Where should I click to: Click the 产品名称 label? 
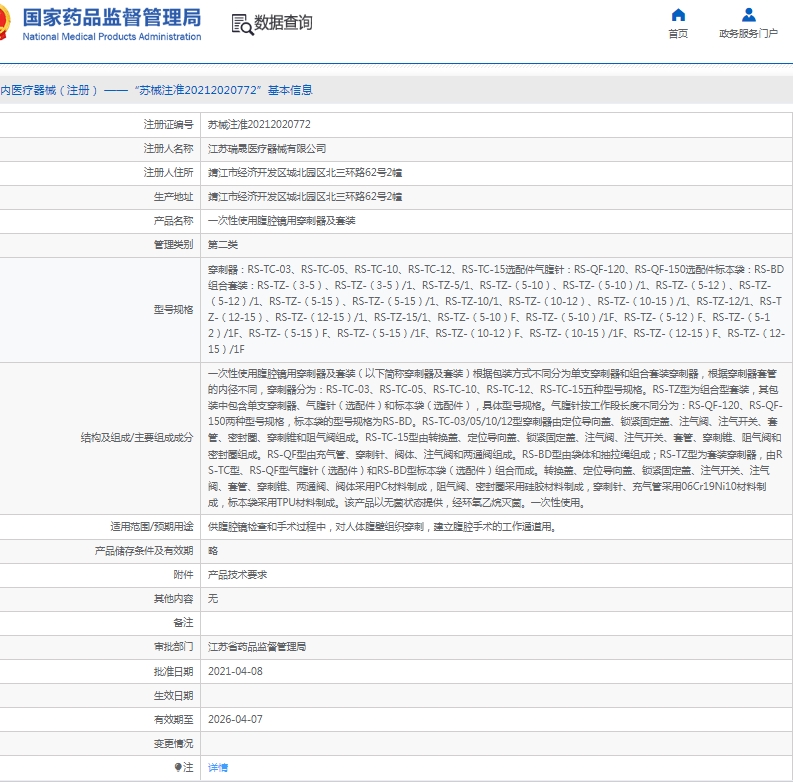173,221
